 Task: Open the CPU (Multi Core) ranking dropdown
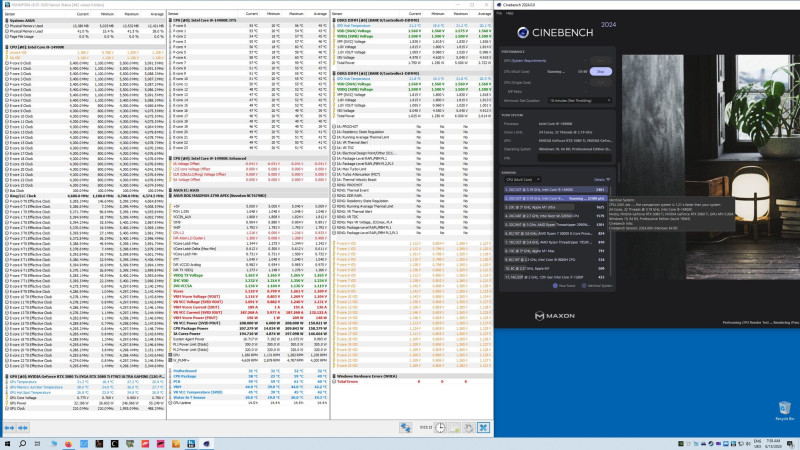pyautogui.click(x=522, y=180)
